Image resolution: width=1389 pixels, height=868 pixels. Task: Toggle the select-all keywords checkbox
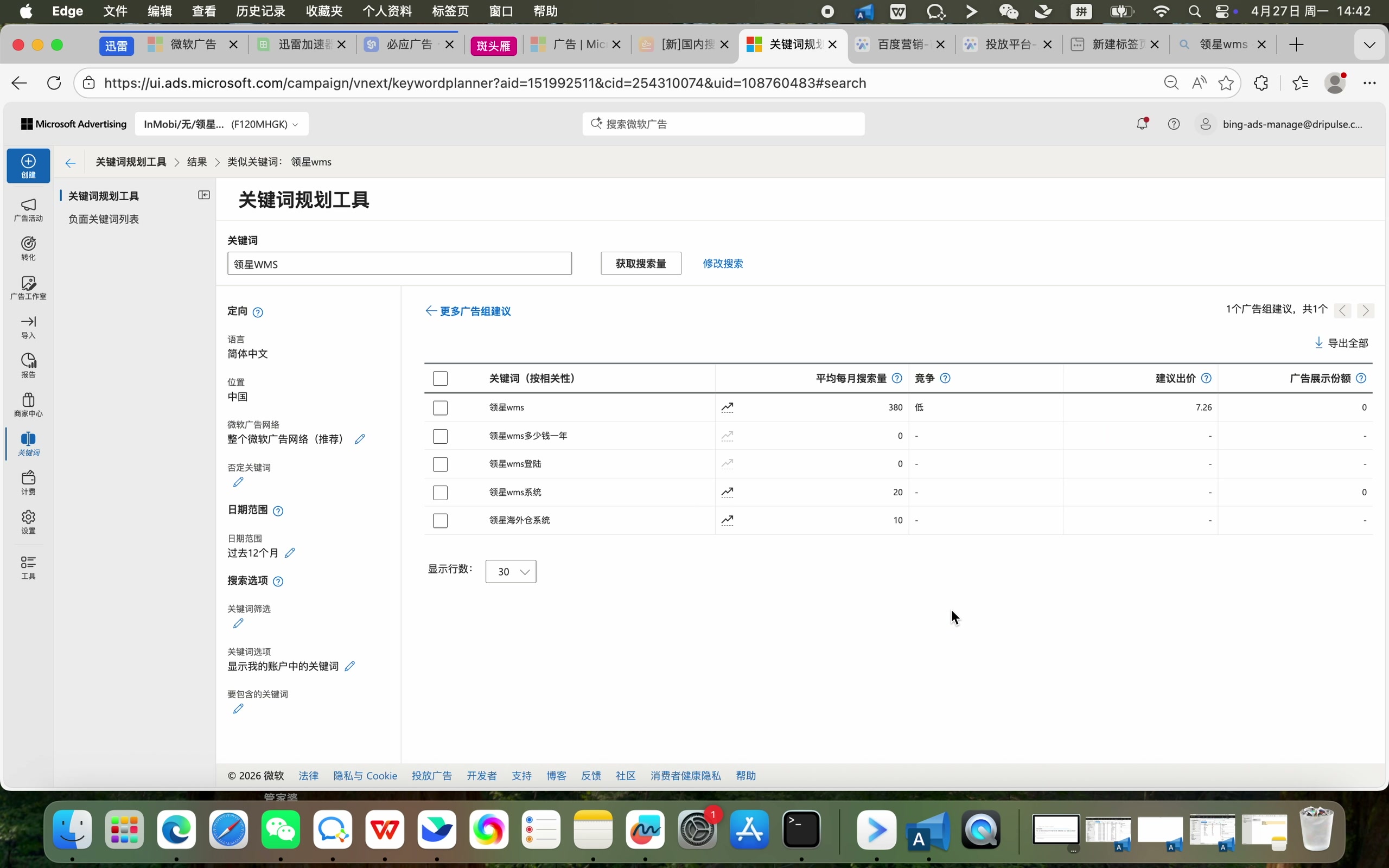[440, 379]
